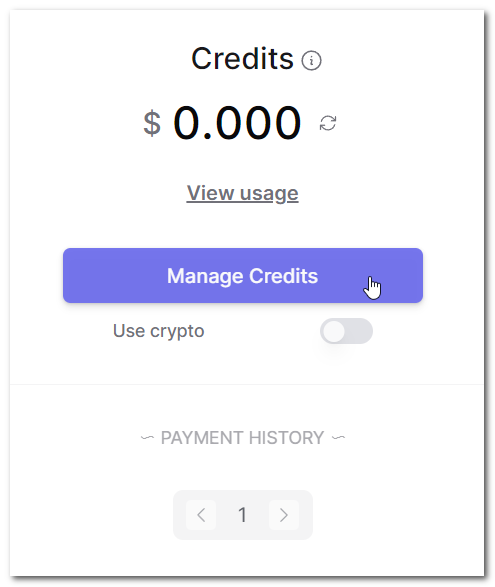Click the dollar sign symbol before the balance
This screenshot has width=495, height=587.
[x=152, y=123]
